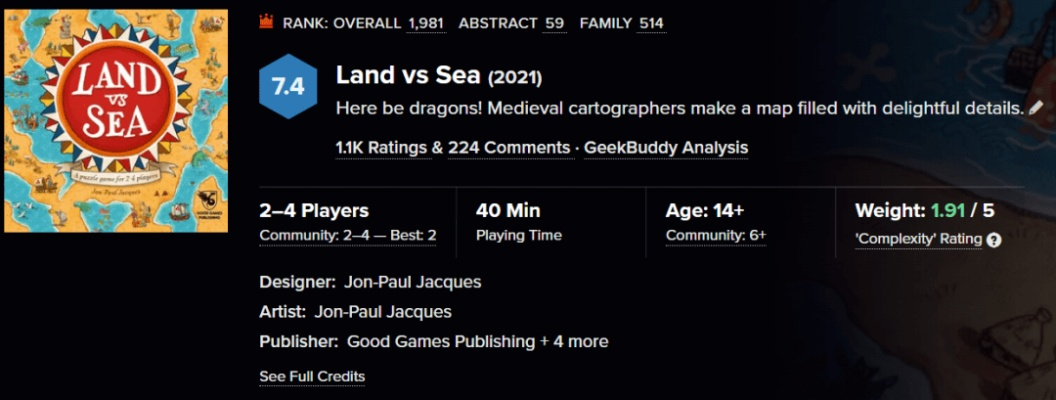Click the Community 2–4 player count poll

347,236
